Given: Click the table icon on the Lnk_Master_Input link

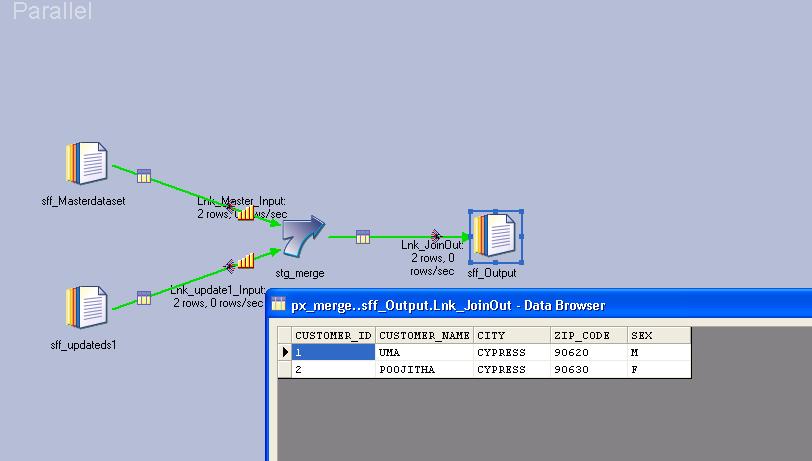Looking at the screenshot, I should (144, 176).
